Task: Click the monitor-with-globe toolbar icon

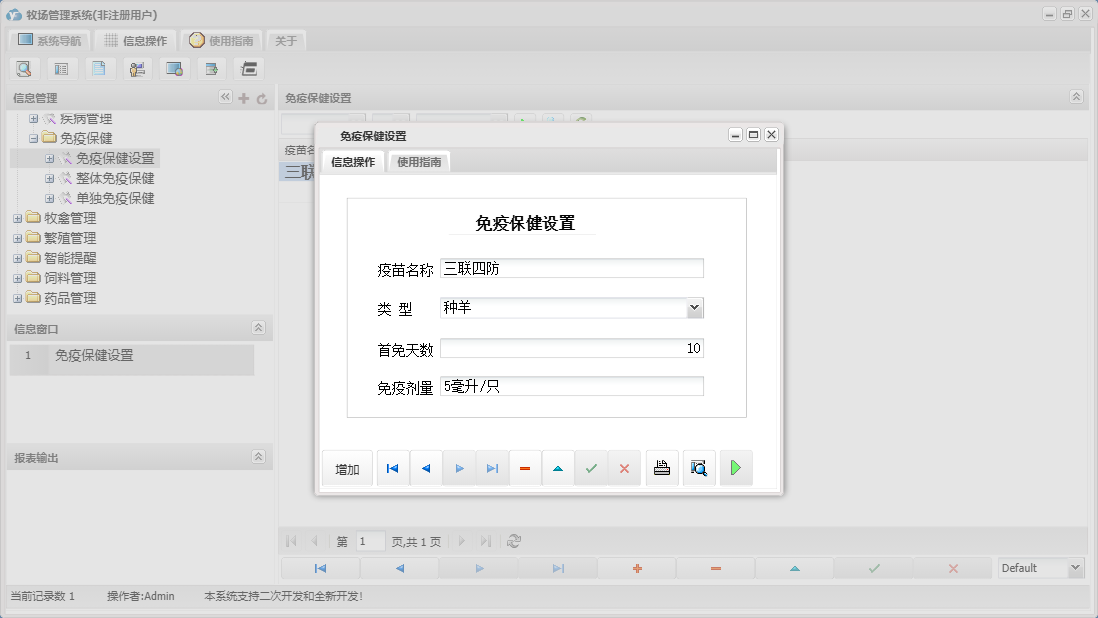Action: pos(173,68)
